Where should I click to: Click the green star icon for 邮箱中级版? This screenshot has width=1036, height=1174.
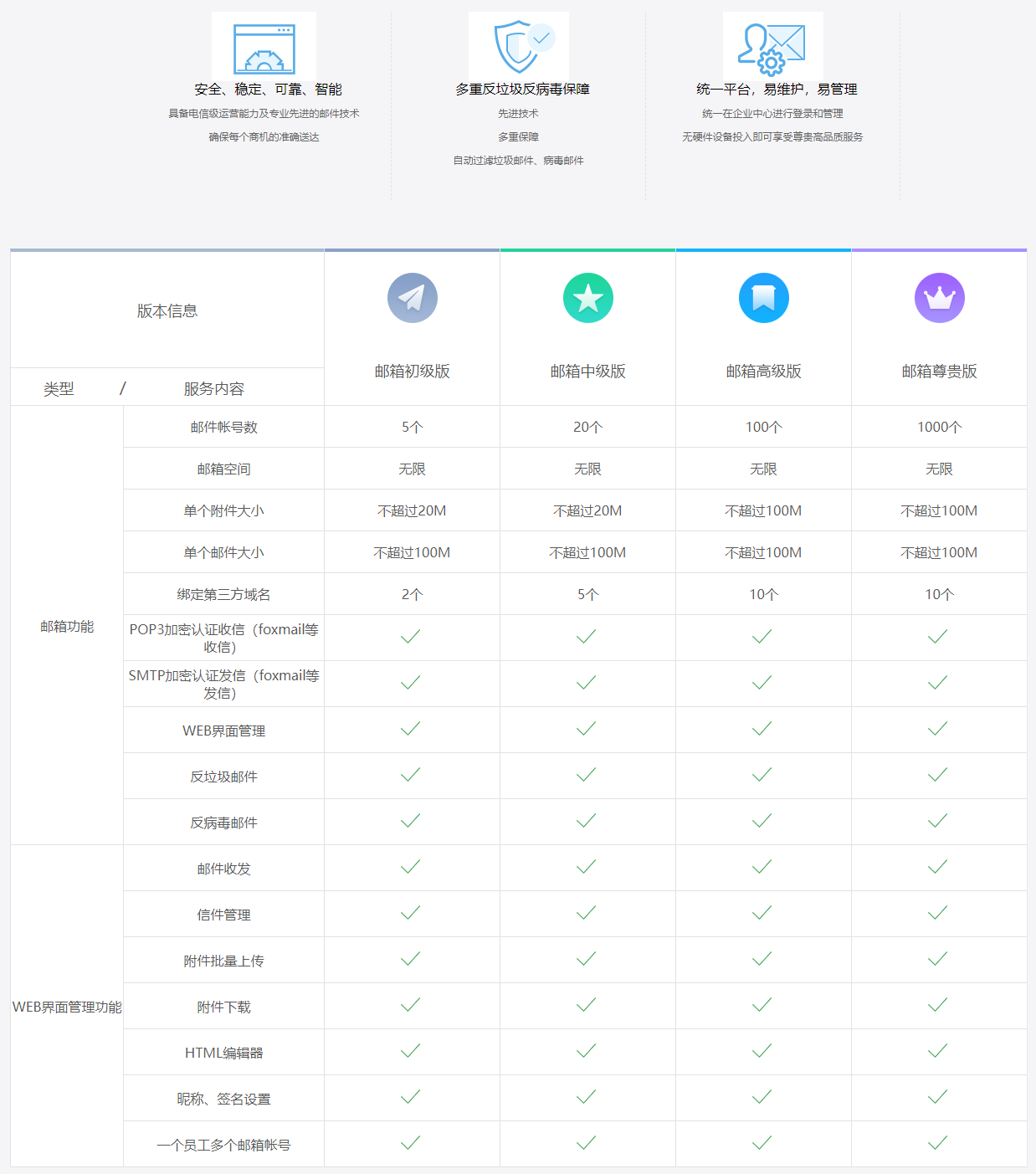point(588,298)
